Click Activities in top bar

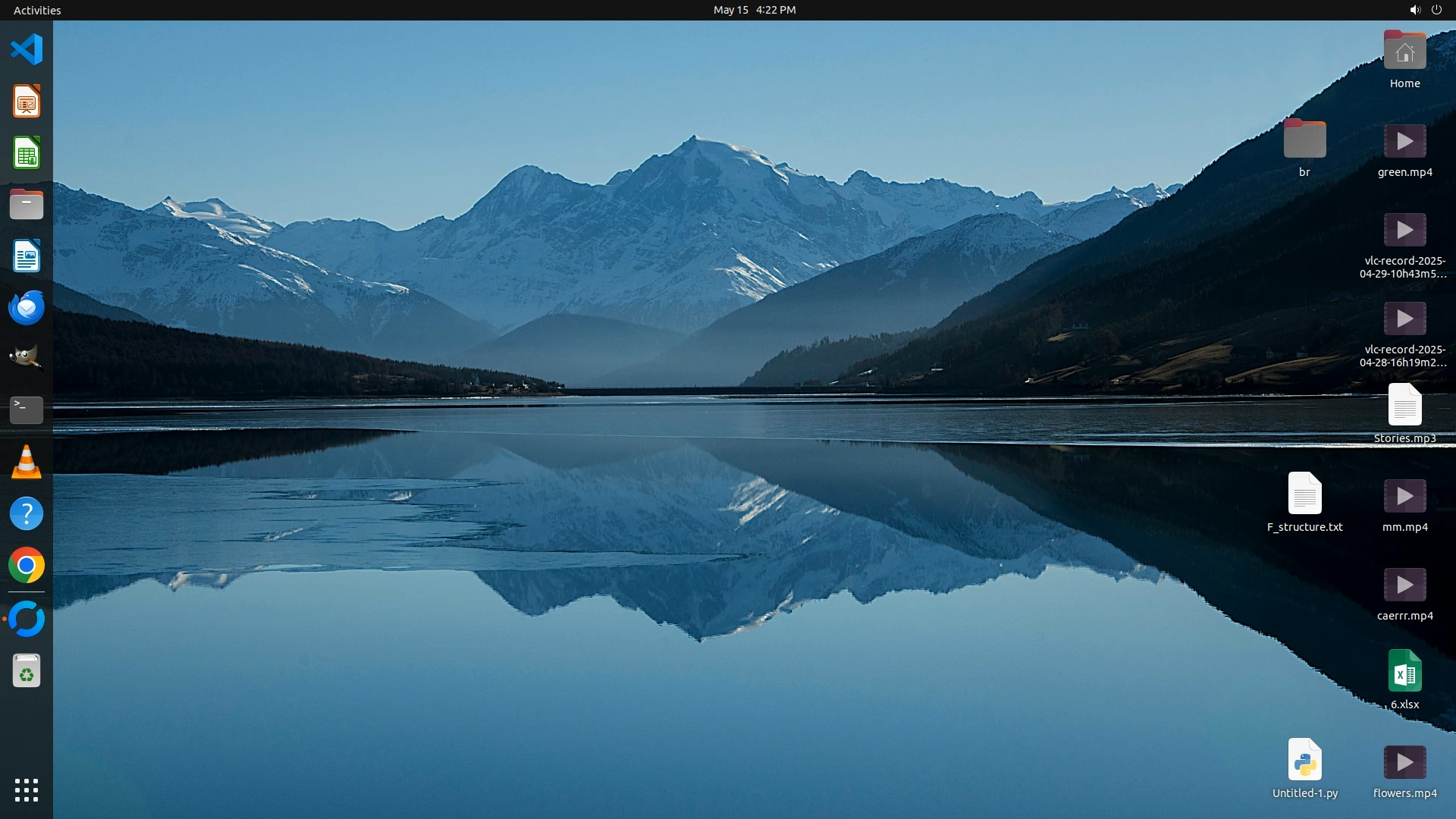point(37,10)
